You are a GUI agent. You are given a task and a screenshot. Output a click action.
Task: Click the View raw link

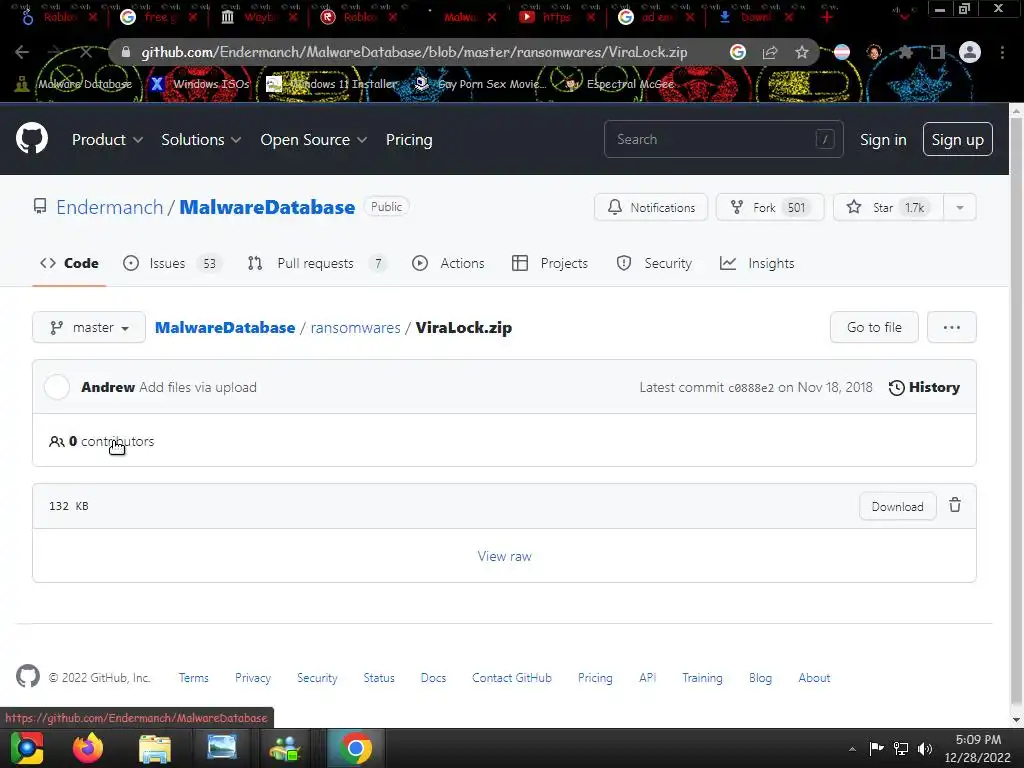tap(504, 556)
